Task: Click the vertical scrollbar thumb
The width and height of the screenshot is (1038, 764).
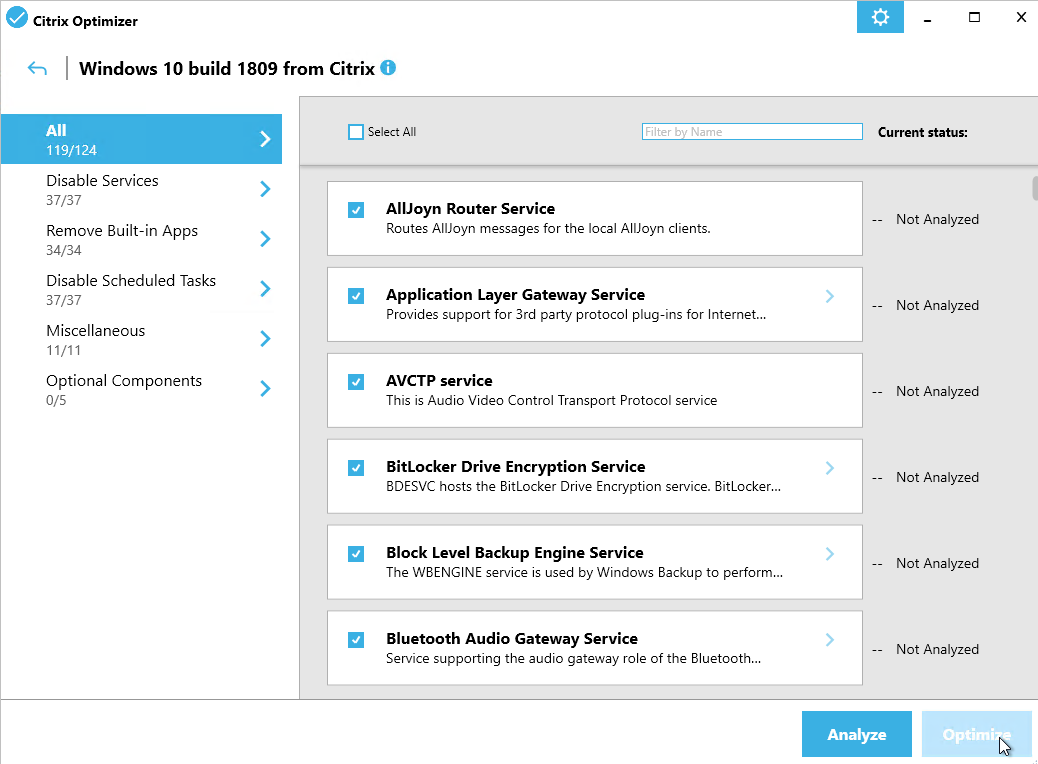Action: tap(1035, 187)
